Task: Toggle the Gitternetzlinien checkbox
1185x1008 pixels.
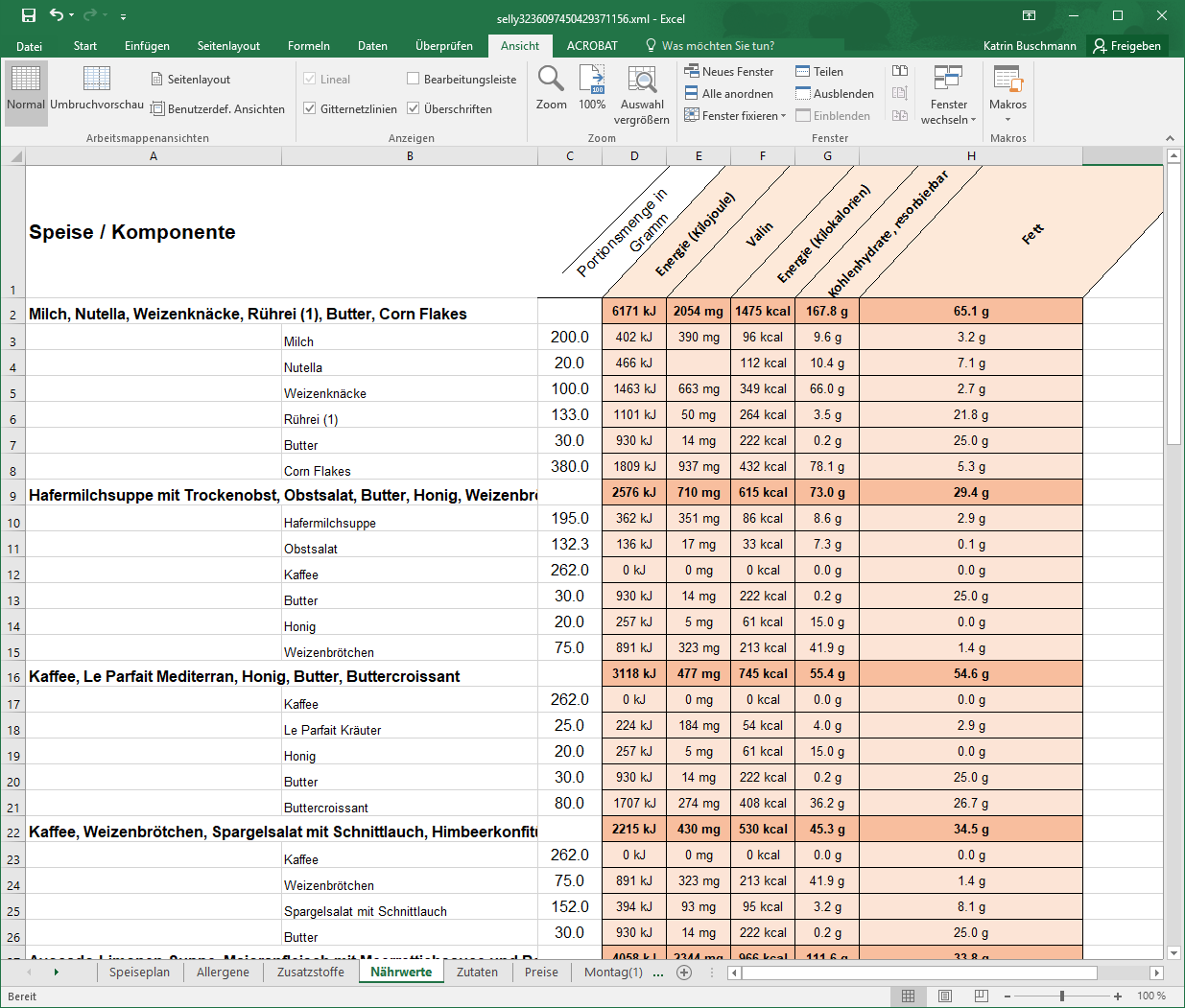Action: point(310,108)
